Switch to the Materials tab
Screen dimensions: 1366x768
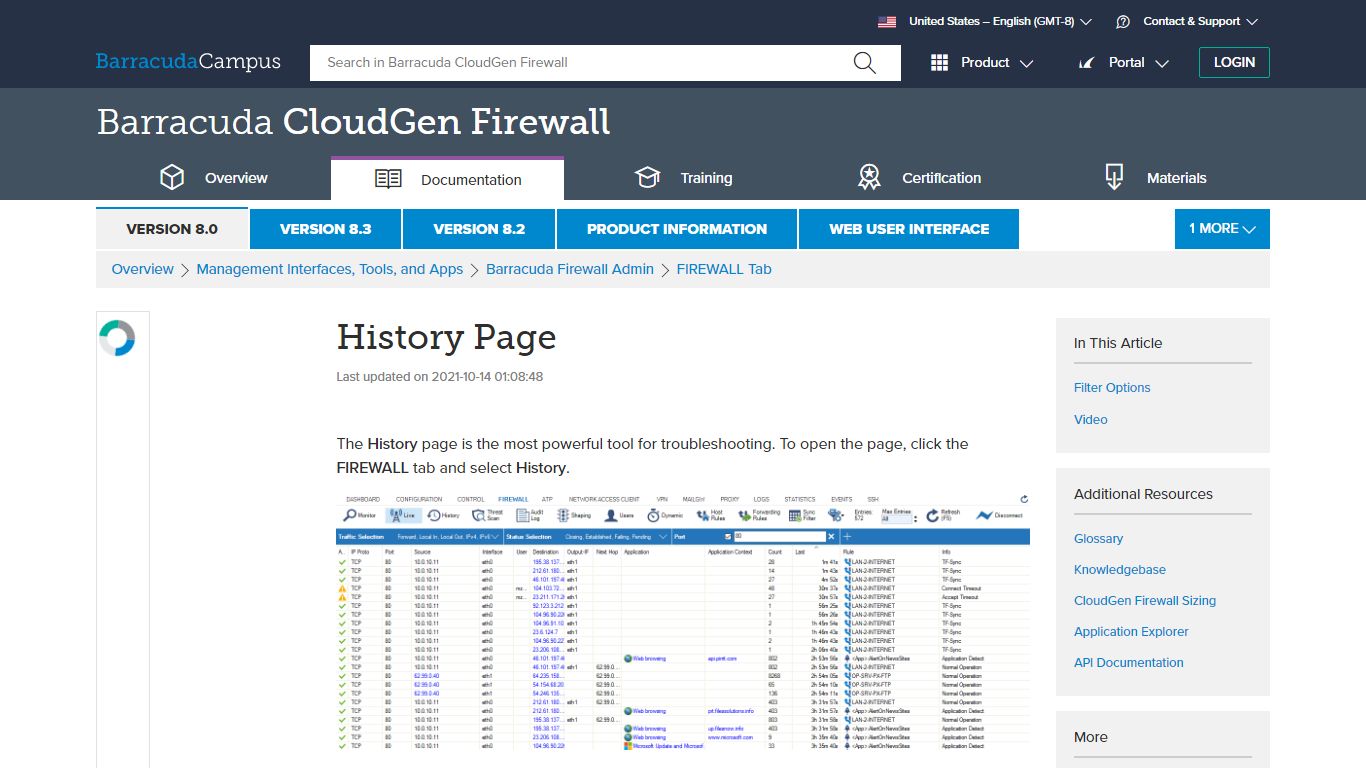1155,178
